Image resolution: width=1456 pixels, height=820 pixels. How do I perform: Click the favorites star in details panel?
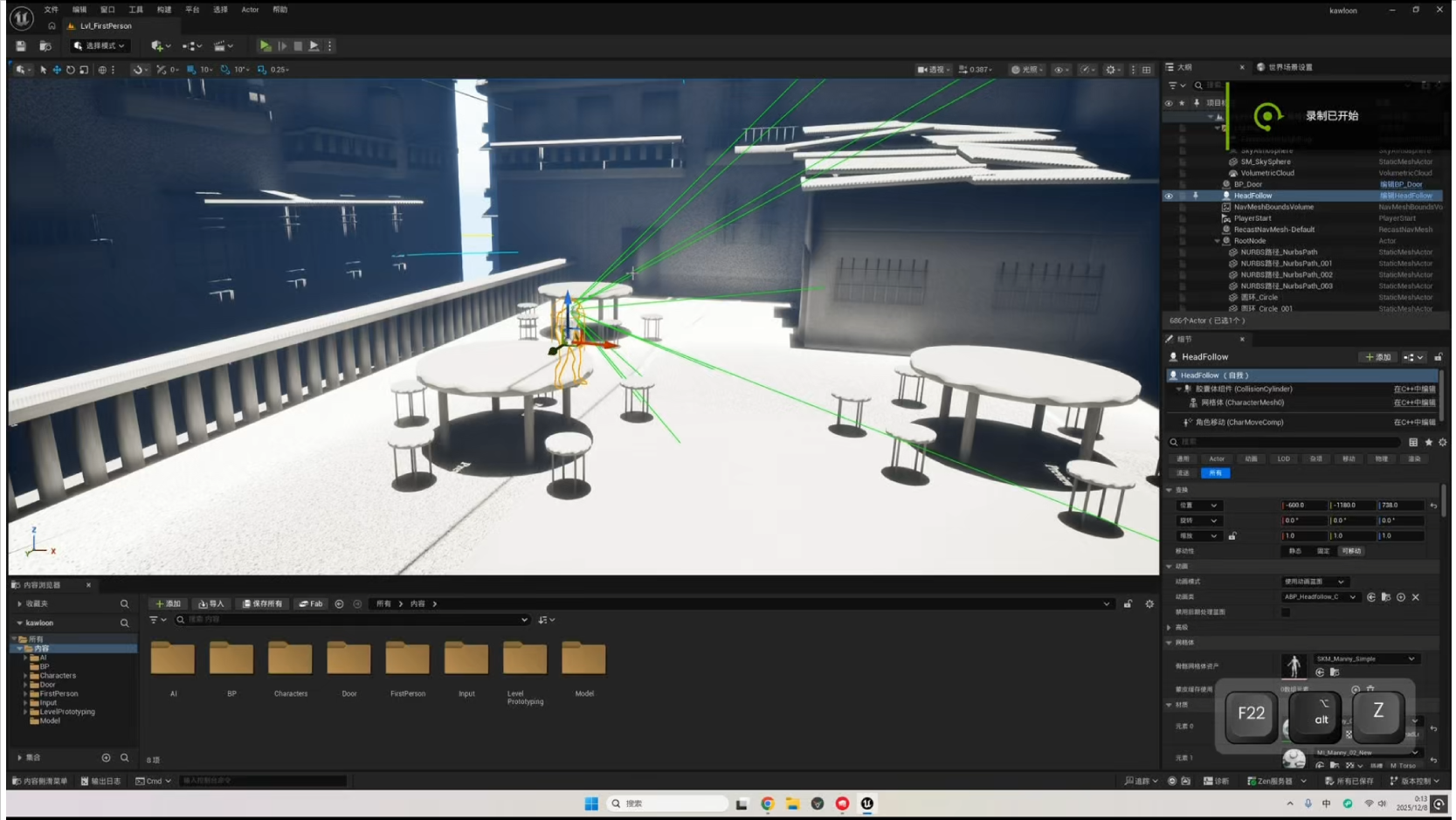point(1429,442)
